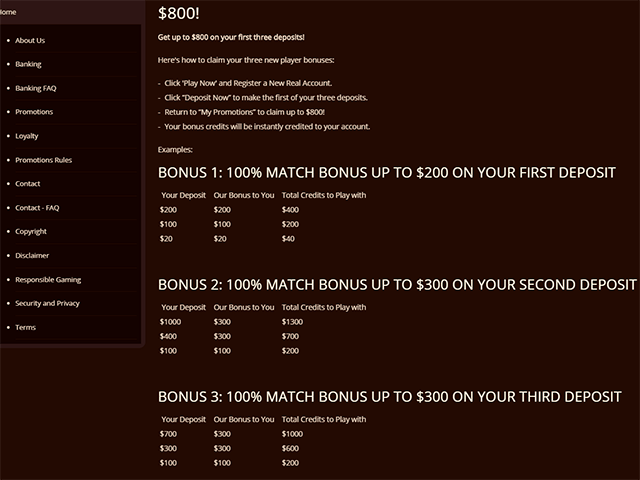Image resolution: width=640 pixels, height=480 pixels.
Task: Click the Contact sidebar link
Action: (27, 184)
